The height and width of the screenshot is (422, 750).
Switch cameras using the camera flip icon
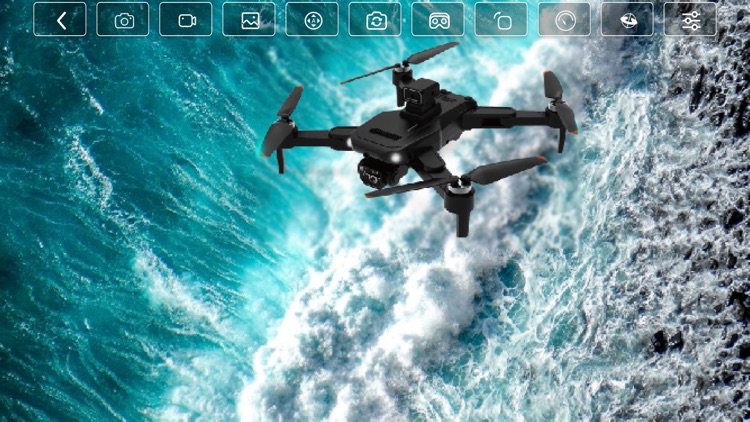(375, 19)
